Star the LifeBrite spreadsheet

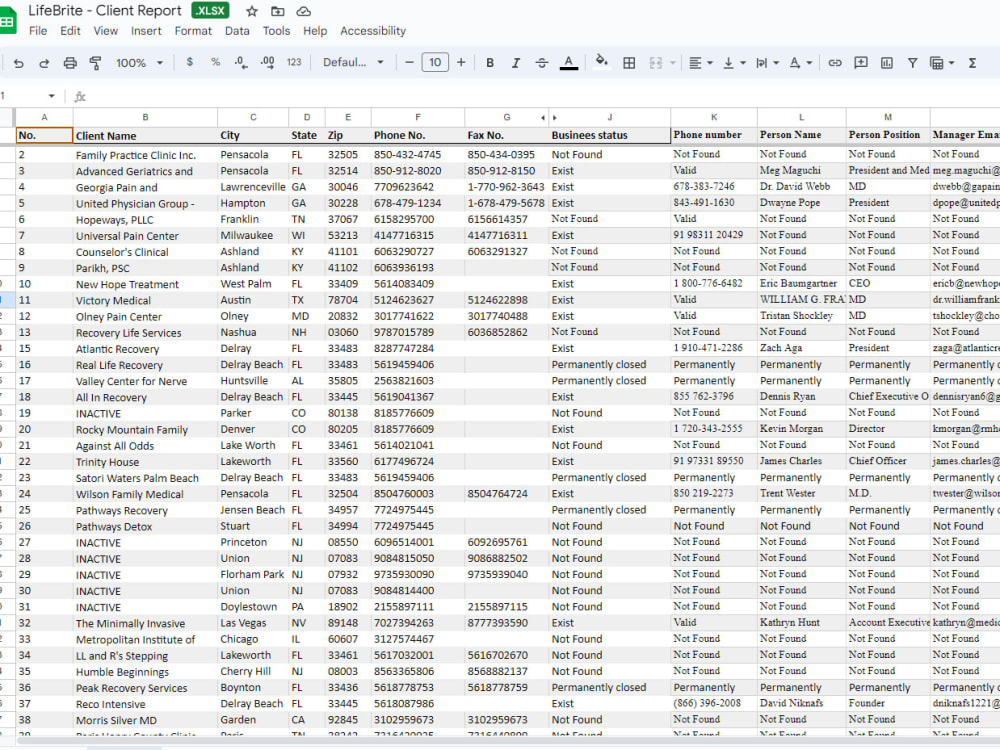251,11
